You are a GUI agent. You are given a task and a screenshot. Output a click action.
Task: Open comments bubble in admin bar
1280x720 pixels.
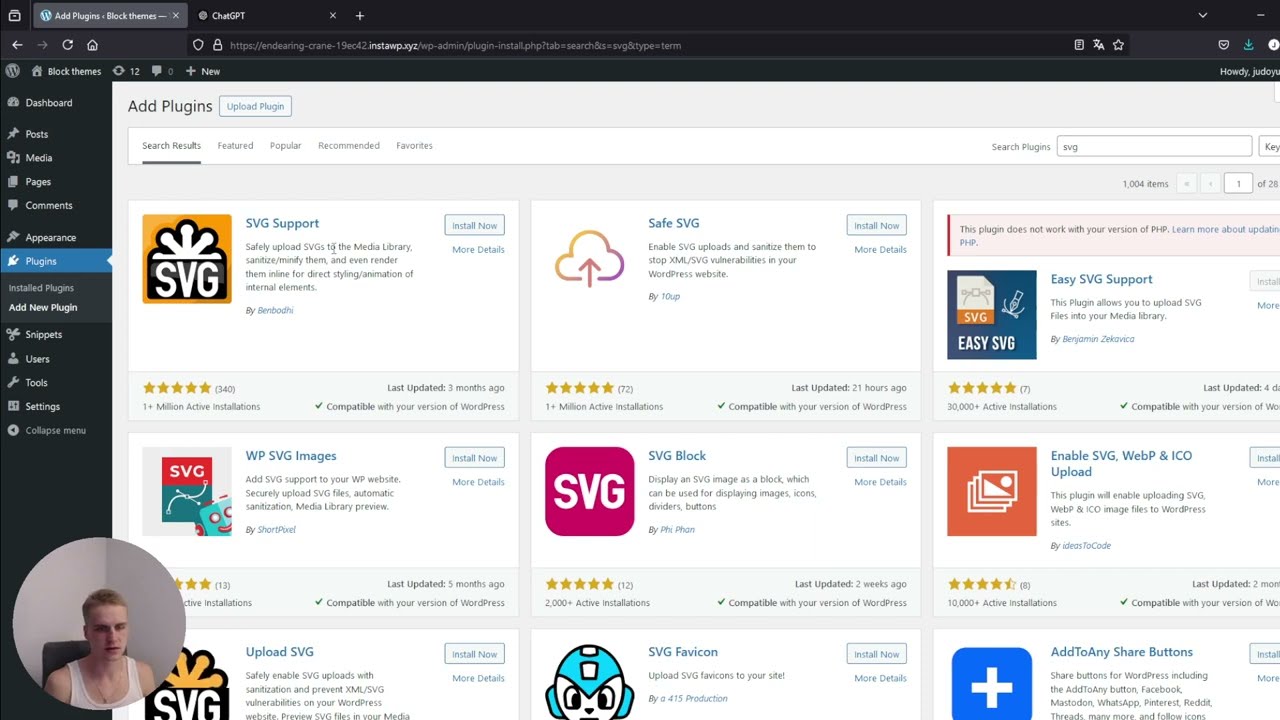162,71
